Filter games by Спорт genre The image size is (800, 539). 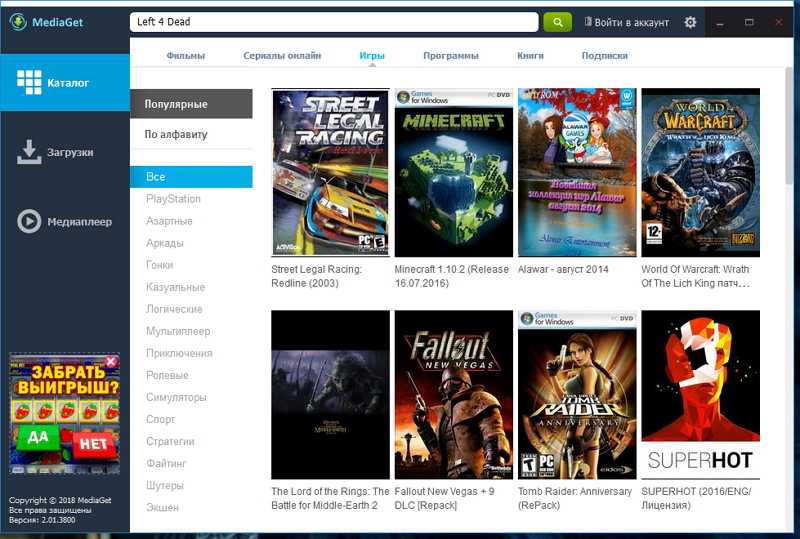(161, 419)
